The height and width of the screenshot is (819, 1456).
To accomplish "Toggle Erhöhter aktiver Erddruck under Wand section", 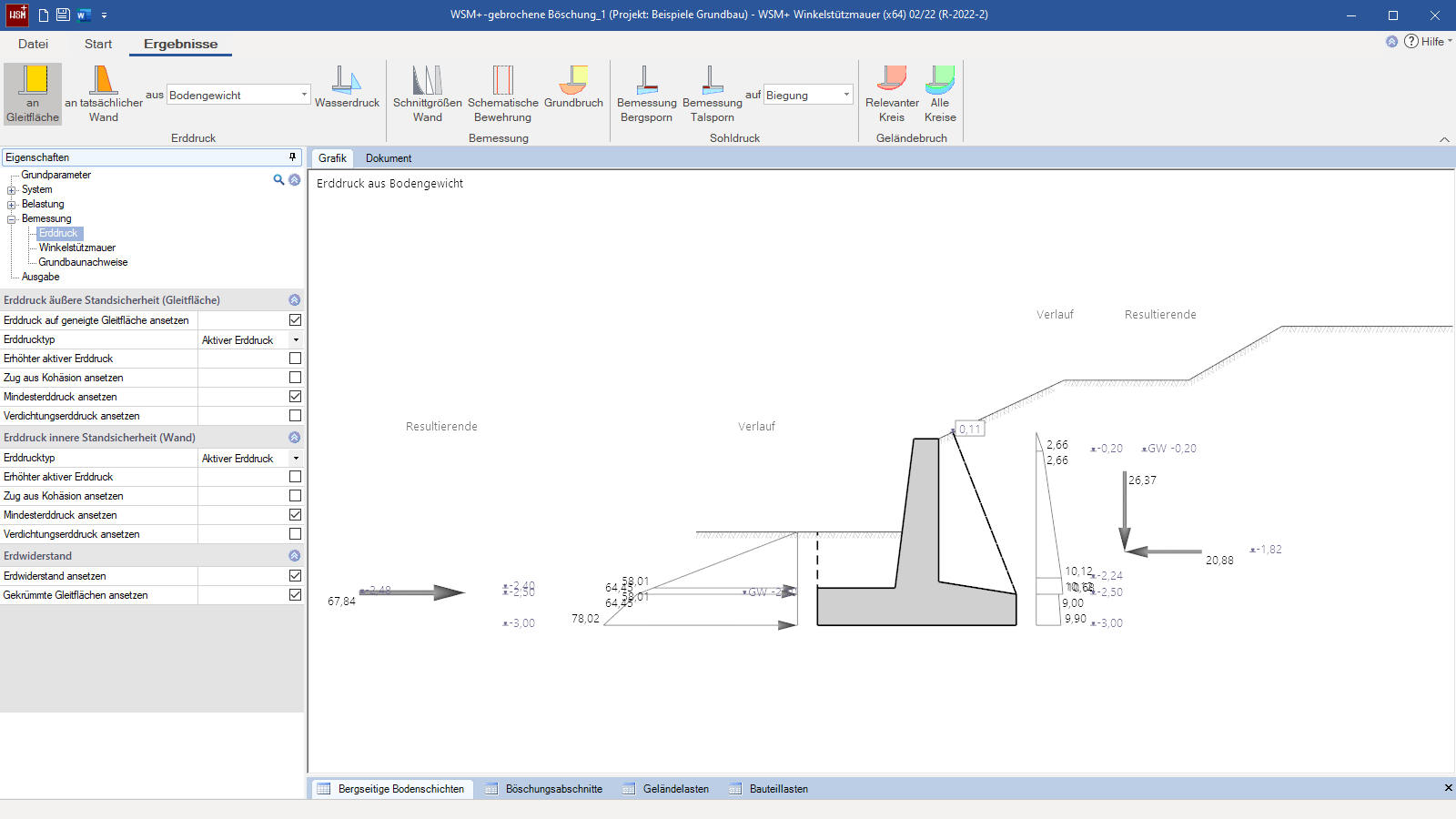I will click(295, 477).
